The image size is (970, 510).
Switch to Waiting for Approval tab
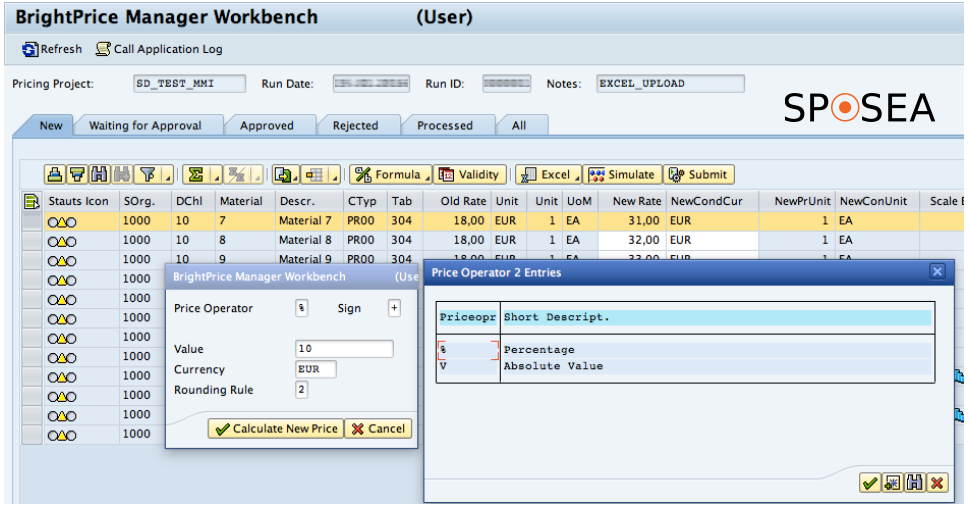pyautogui.click(x=145, y=126)
